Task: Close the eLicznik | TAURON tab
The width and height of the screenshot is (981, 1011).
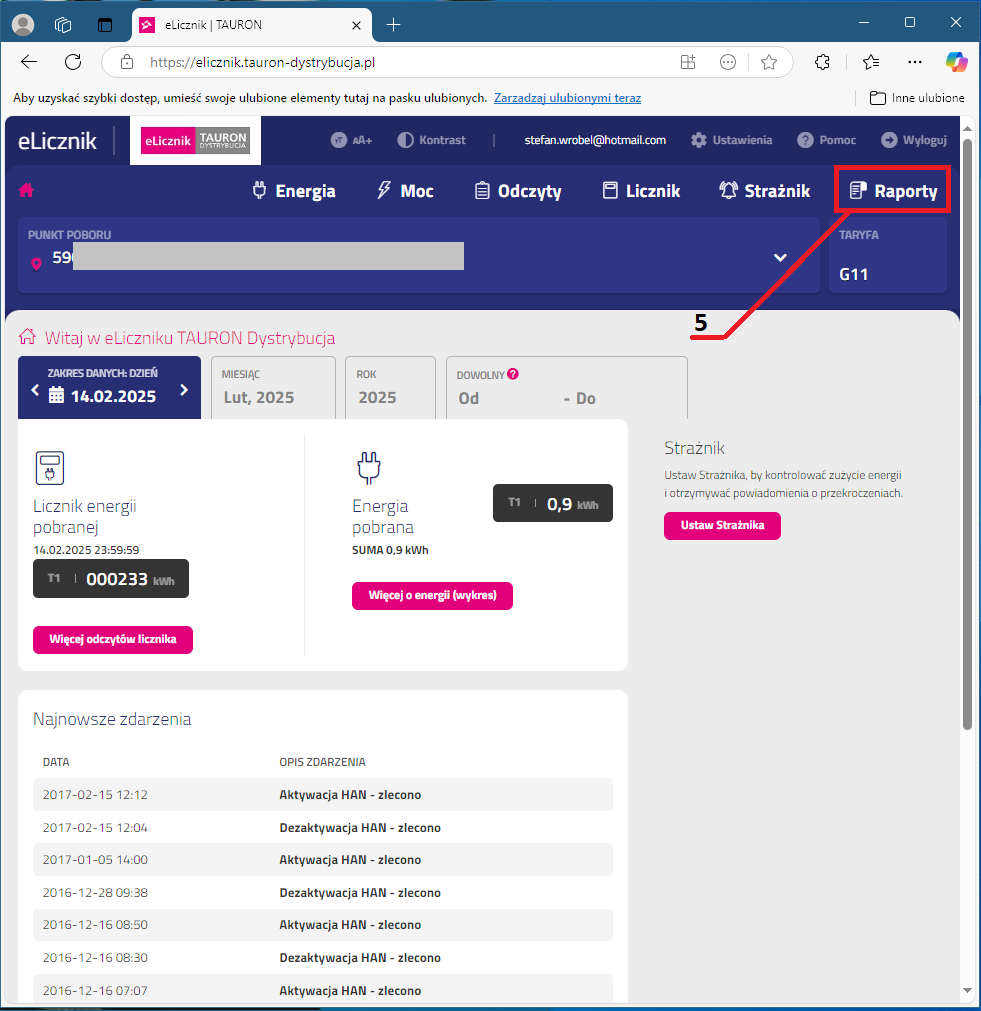Action: [x=356, y=25]
